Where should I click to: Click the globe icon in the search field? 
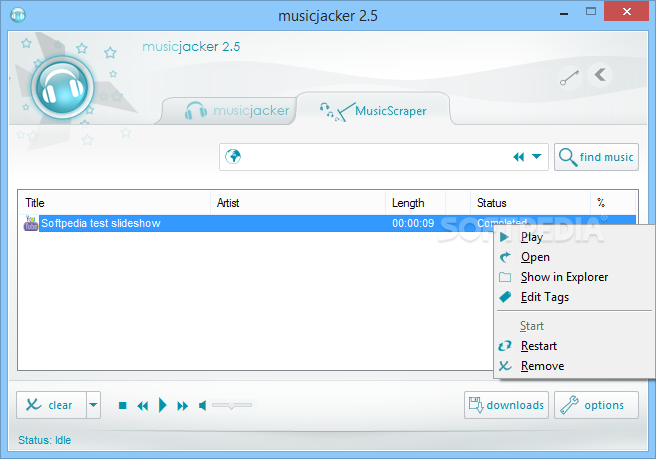[233, 157]
